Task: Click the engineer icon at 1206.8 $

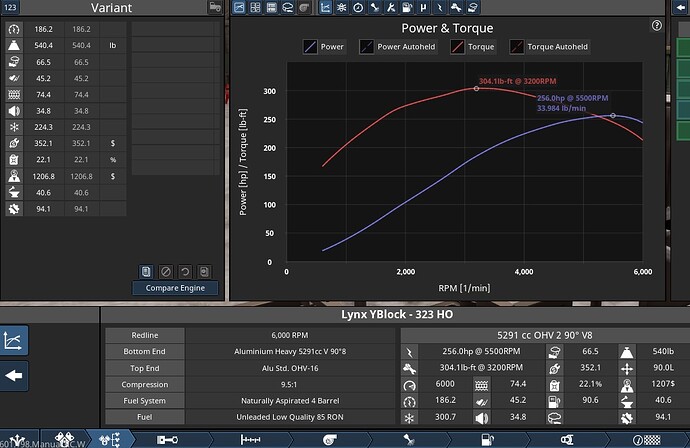Action: point(14,176)
